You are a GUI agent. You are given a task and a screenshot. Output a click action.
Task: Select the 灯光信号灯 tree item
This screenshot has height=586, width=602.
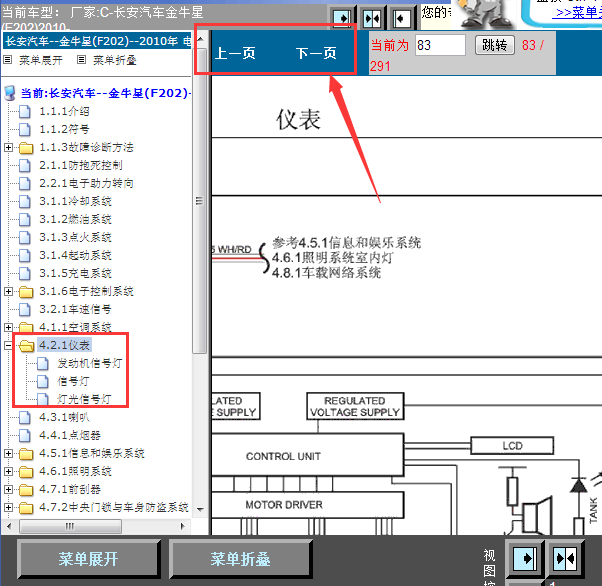click(84, 399)
